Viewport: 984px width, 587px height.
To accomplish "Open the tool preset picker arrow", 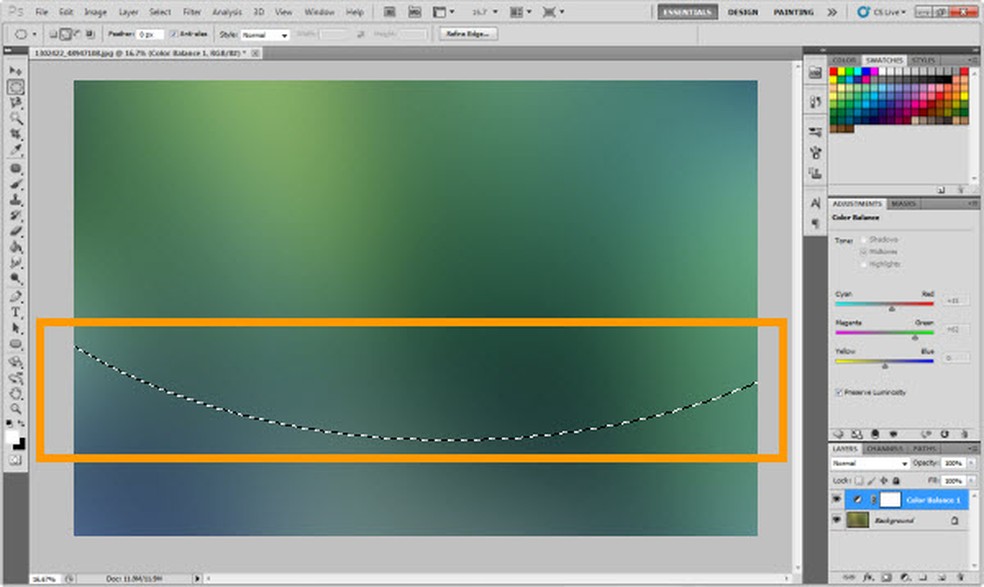I will point(35,35).
